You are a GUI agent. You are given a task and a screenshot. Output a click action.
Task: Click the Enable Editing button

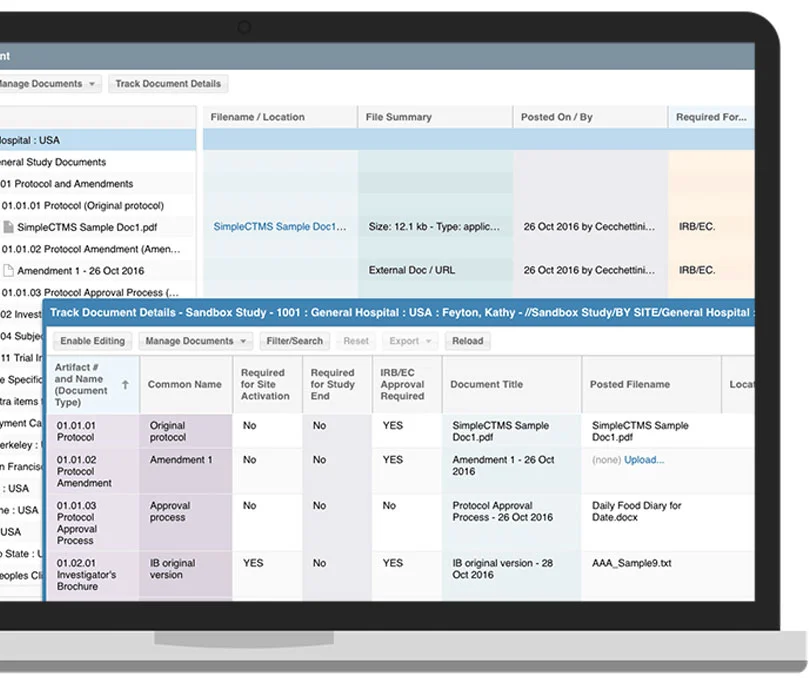coord(92,341)
